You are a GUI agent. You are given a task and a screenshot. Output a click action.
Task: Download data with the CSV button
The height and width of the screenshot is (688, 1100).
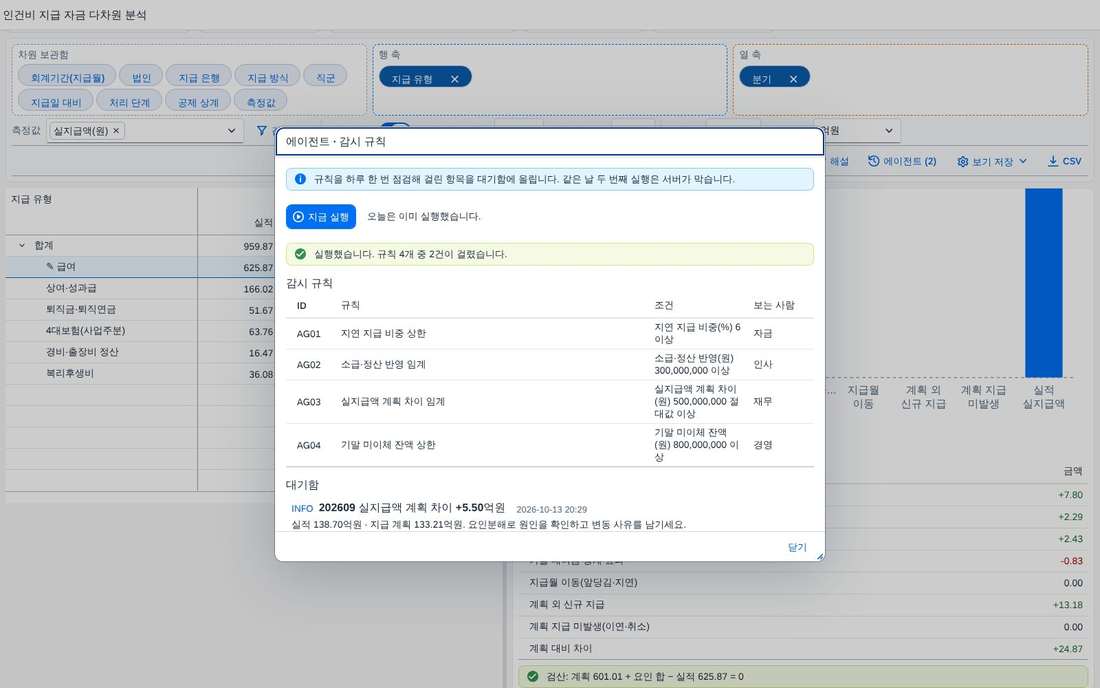(x=1064, y=161)
